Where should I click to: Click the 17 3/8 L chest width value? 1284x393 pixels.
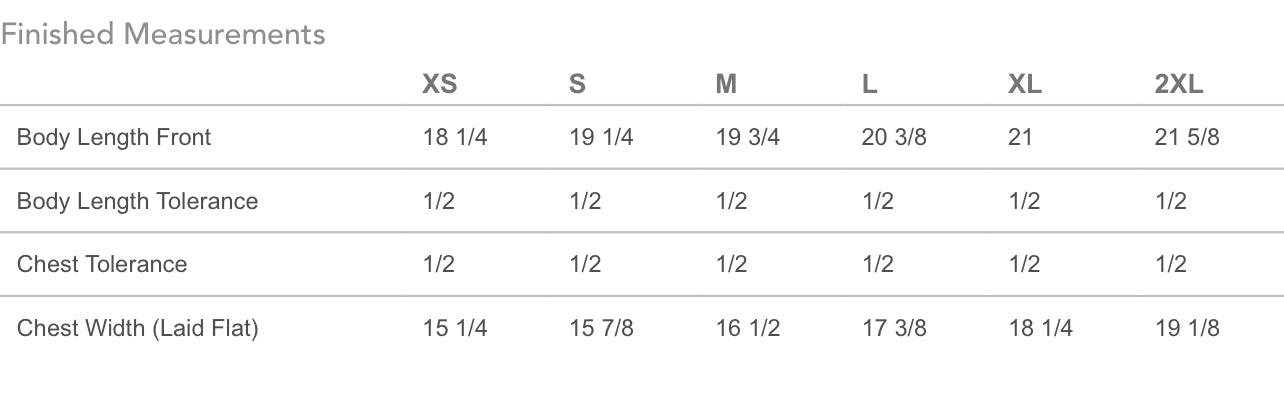[894, 328]
